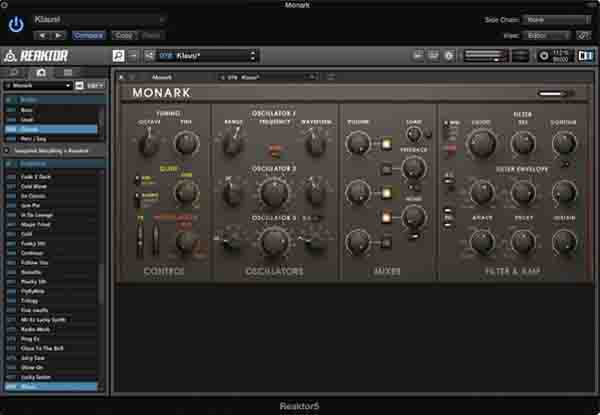Select the Trilogy snapshot
This screenshot has width=600, height=415.
tap(51, 301)
